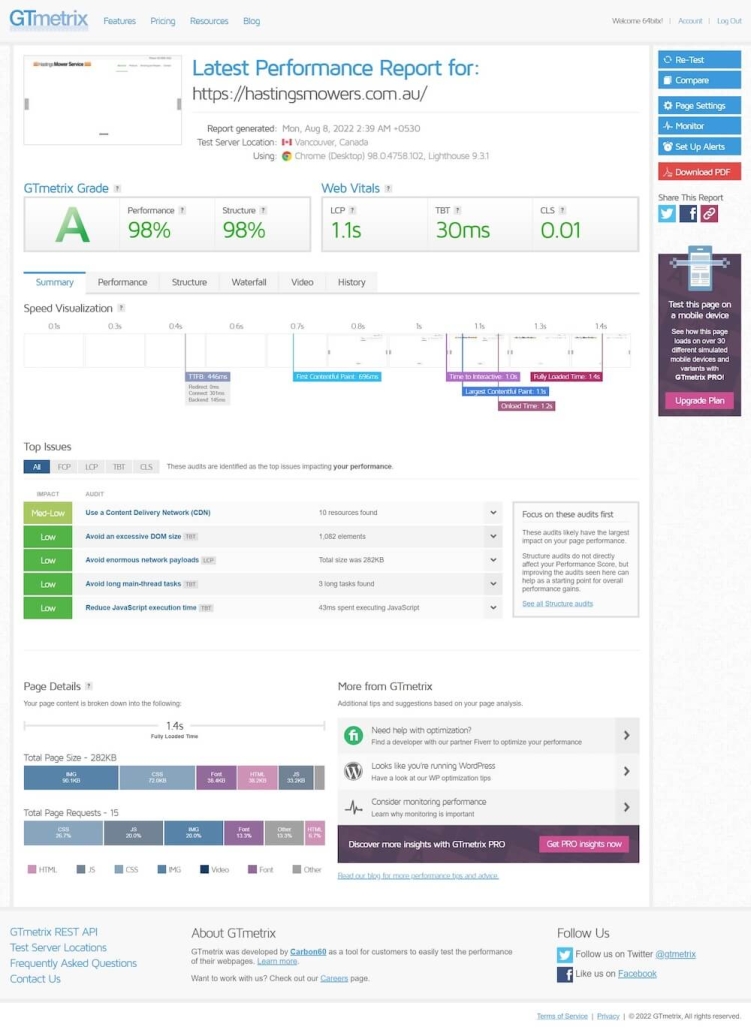Open the Video tab

coord(302,282)
